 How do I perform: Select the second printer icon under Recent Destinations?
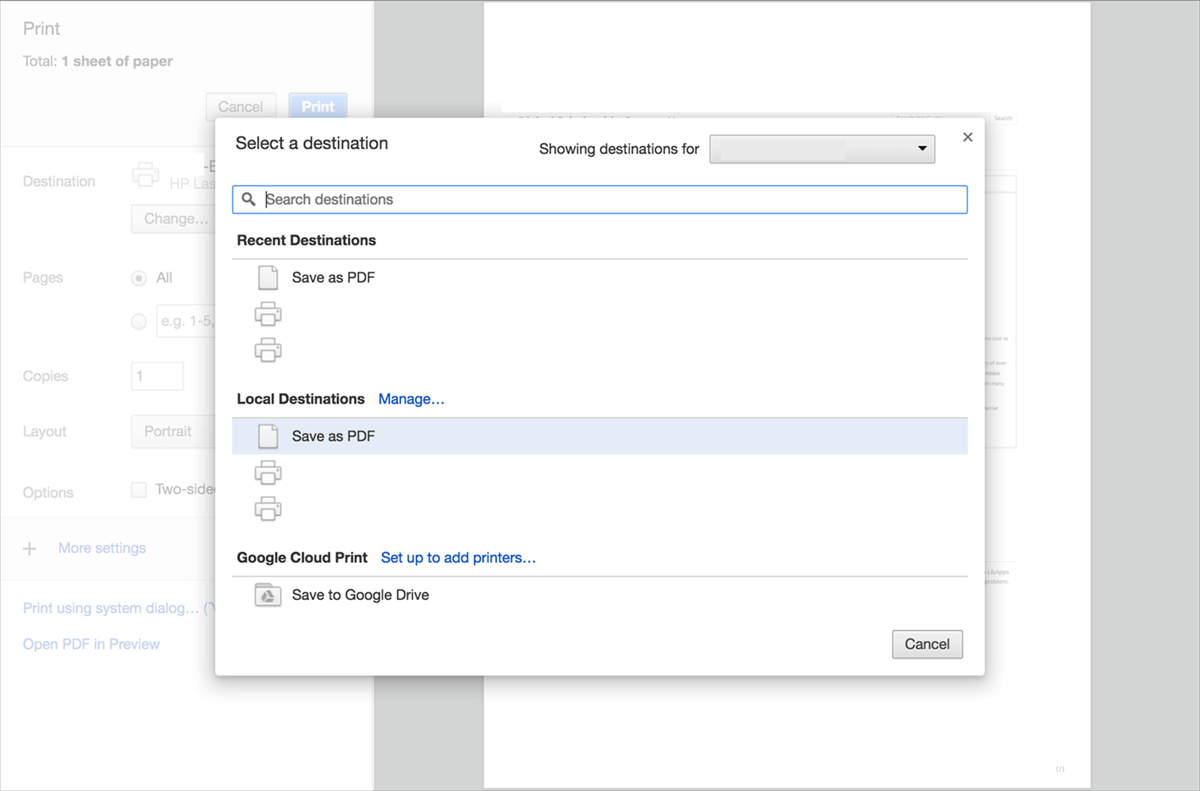(268, 350)
